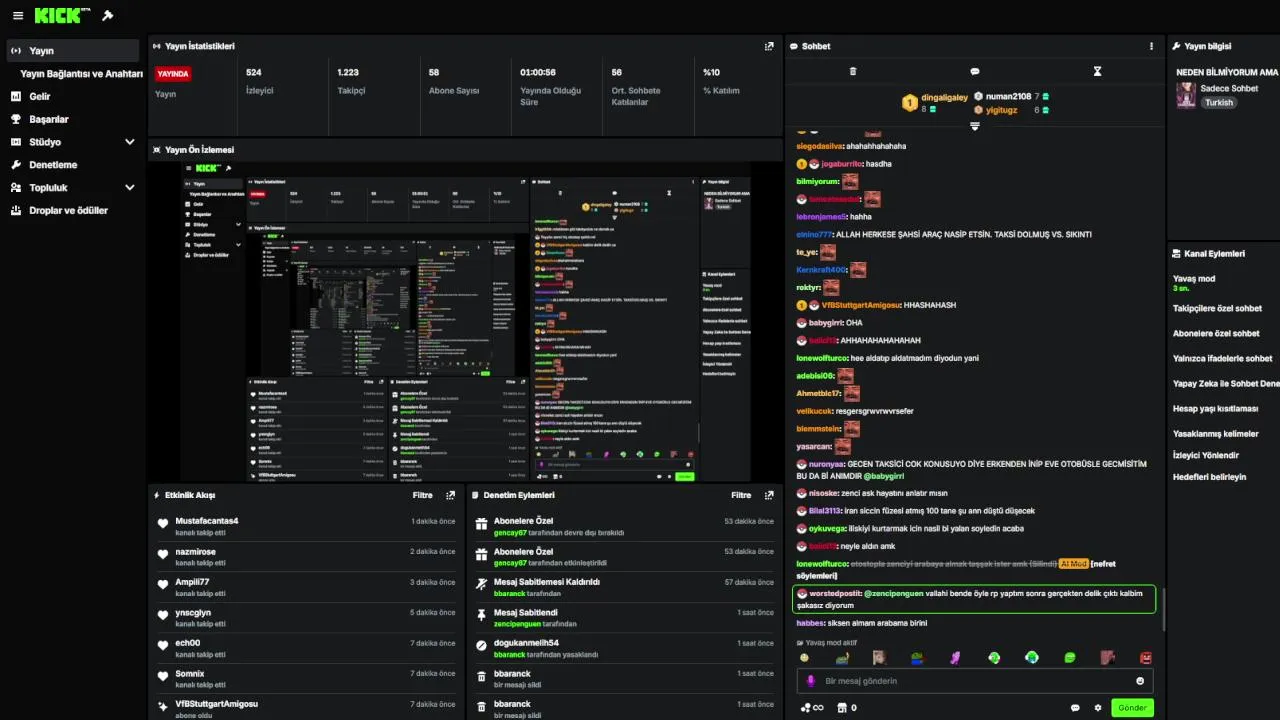Open the hamburger menu at top left
This screenshot has width=1280, height=720.
17,16
